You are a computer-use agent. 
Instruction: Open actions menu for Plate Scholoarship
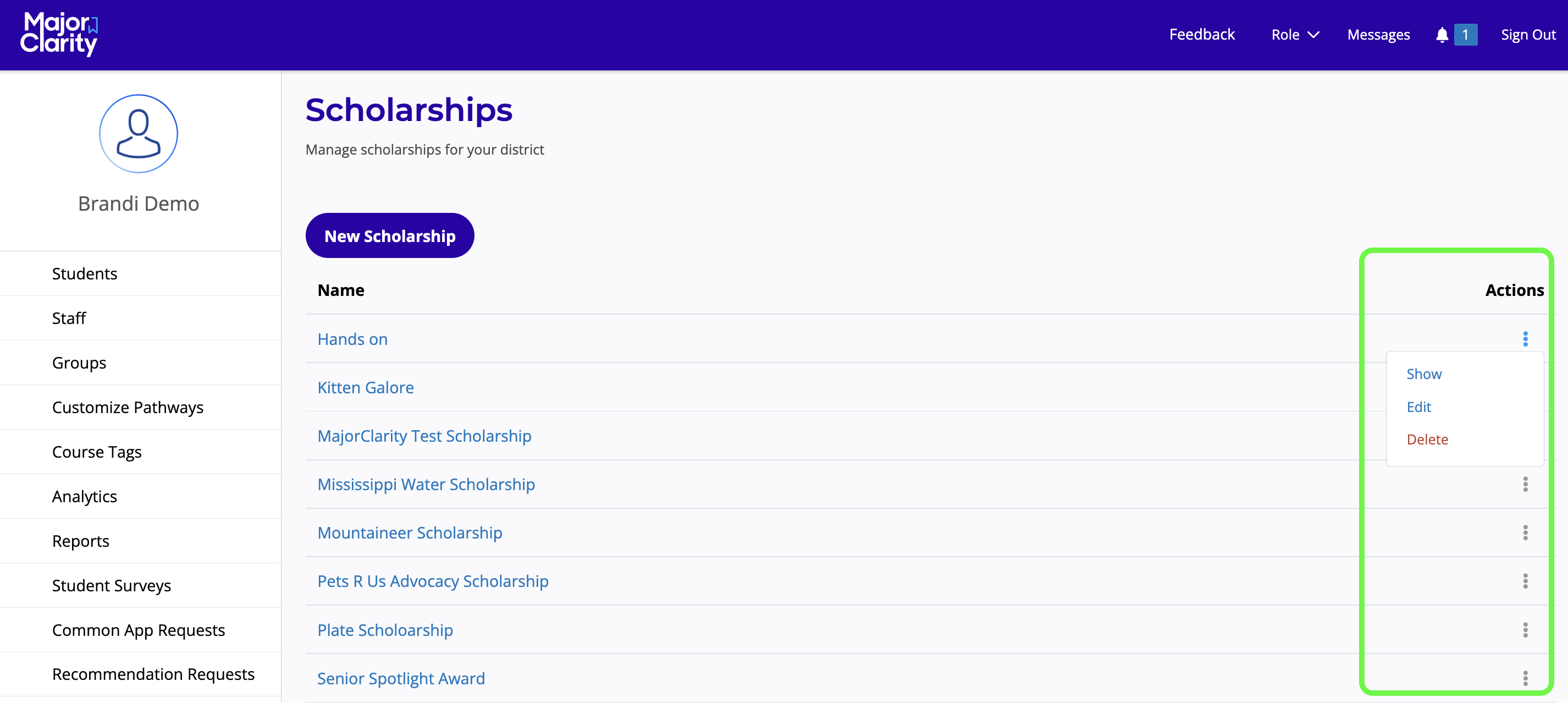pos(1525,629)
